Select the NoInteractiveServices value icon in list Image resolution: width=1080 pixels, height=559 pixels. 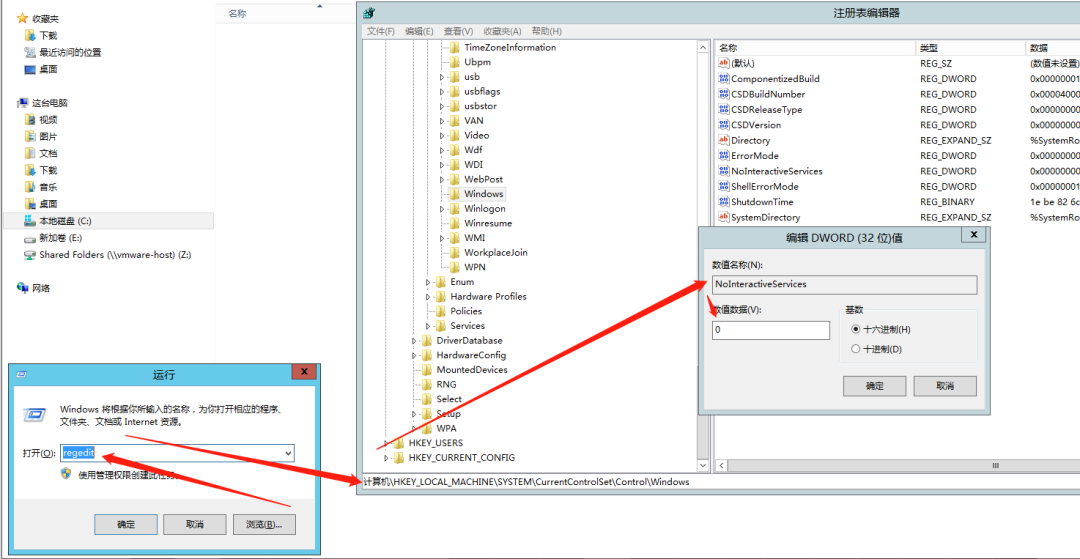click(724, 171)
